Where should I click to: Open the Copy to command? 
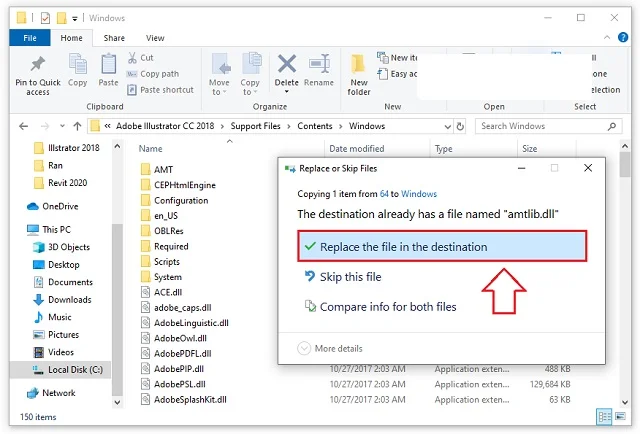(250, 74)
